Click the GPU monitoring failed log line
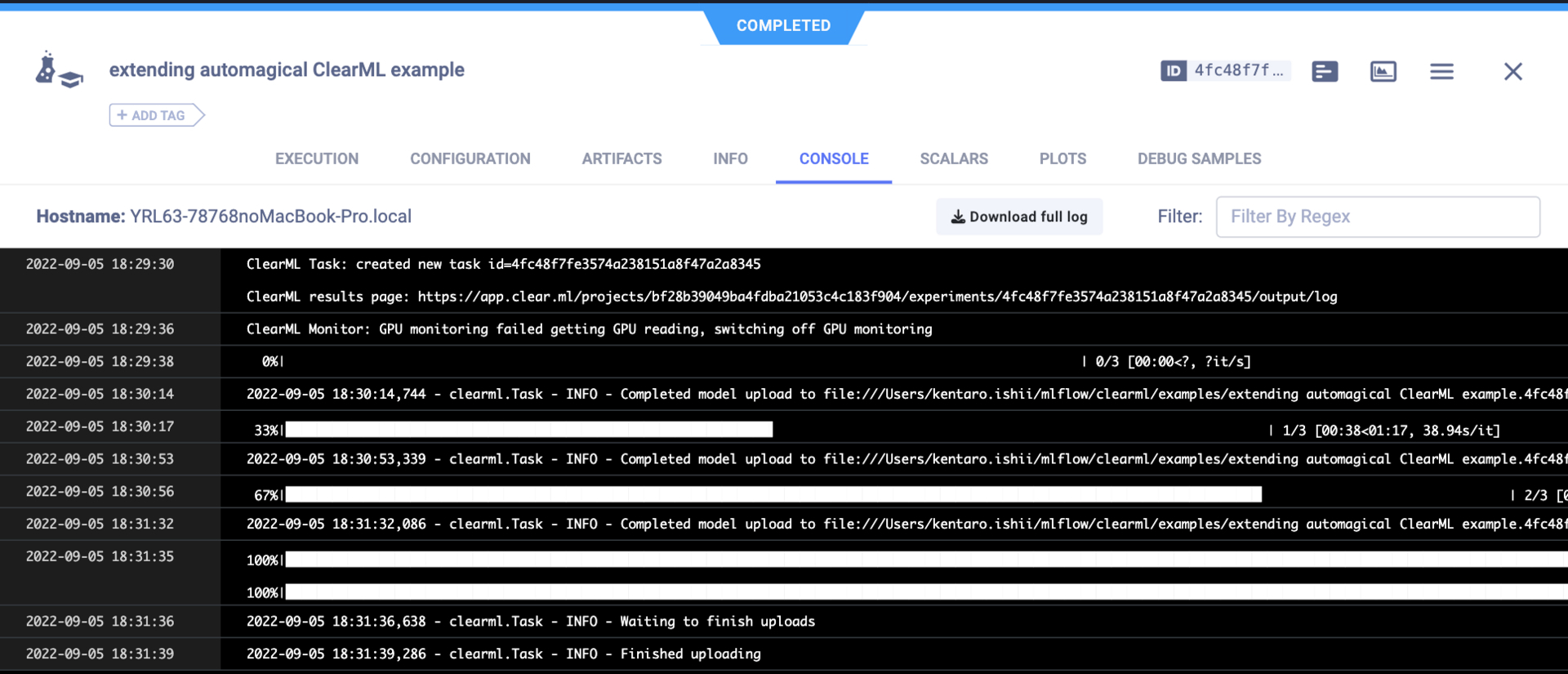Viewport: 1568px width, 674px height. tap(590, 329)
